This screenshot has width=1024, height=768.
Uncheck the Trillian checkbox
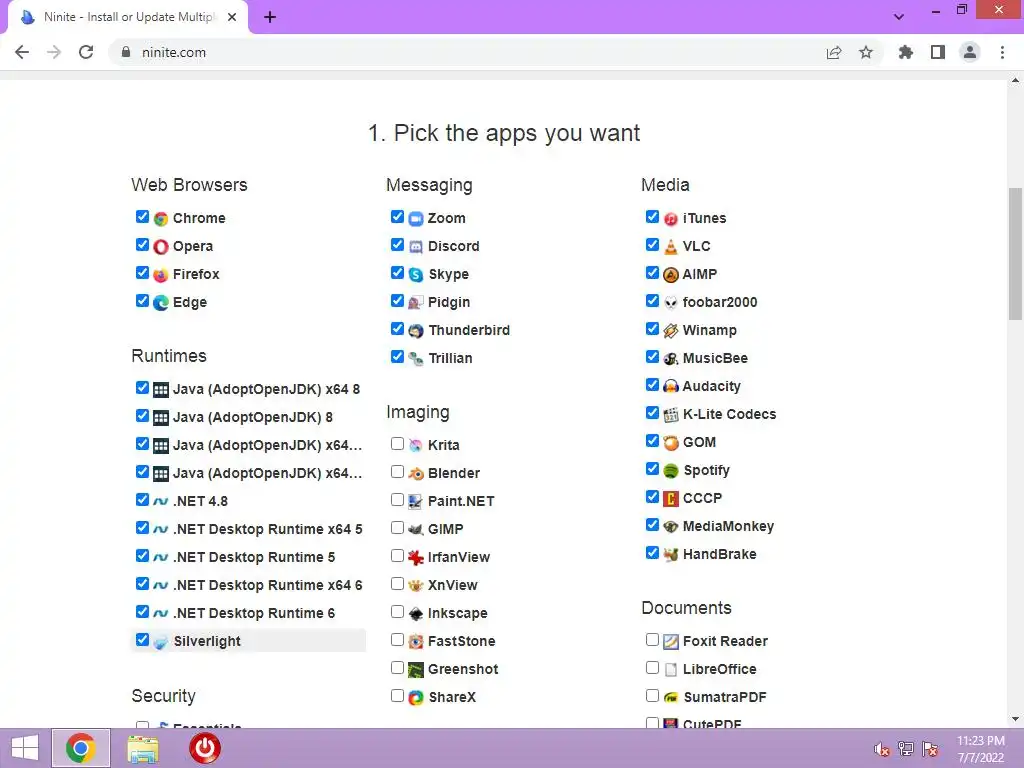[397, 357]
